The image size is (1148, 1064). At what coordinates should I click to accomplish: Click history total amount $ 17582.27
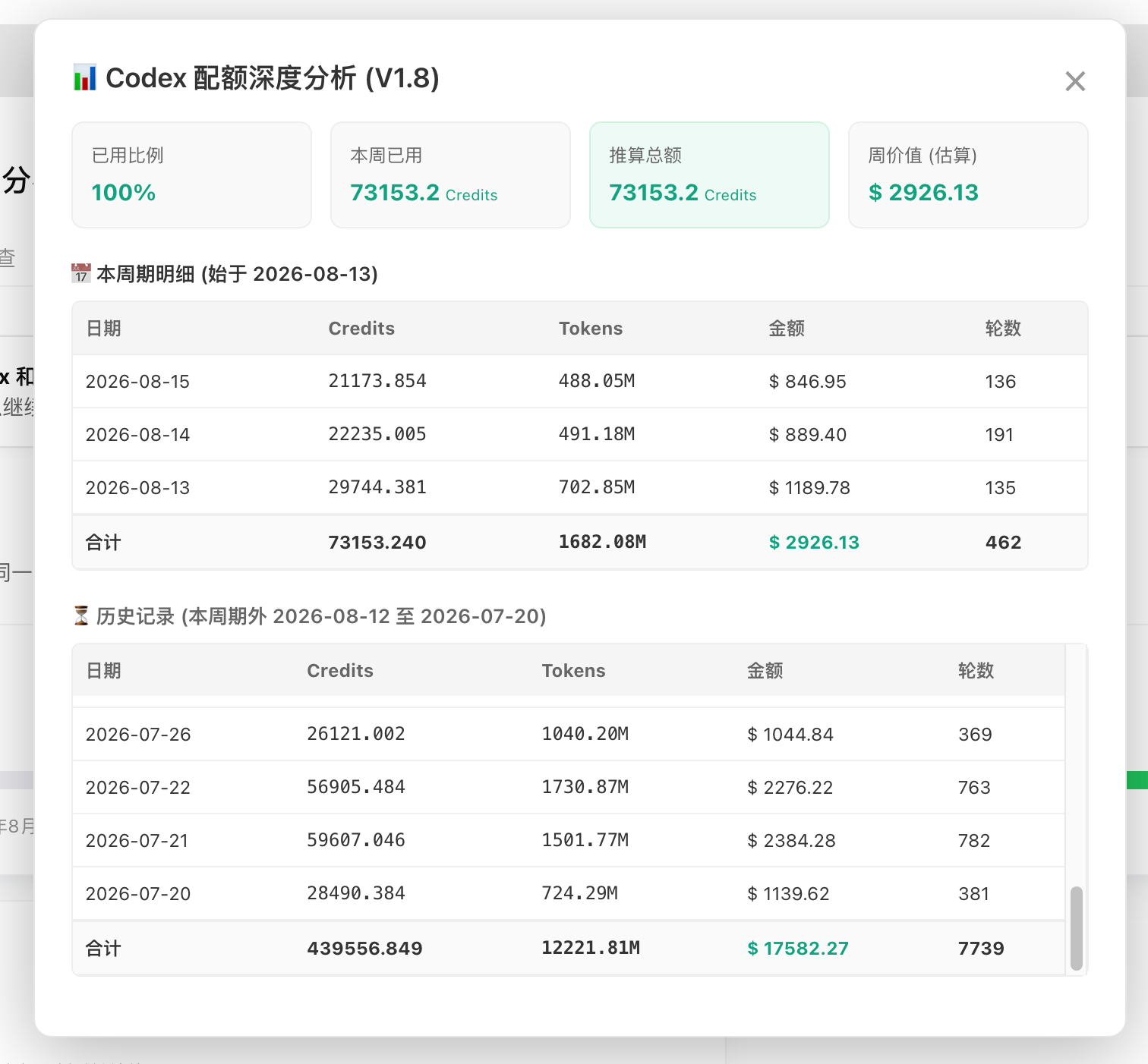(x=798, y=949)
